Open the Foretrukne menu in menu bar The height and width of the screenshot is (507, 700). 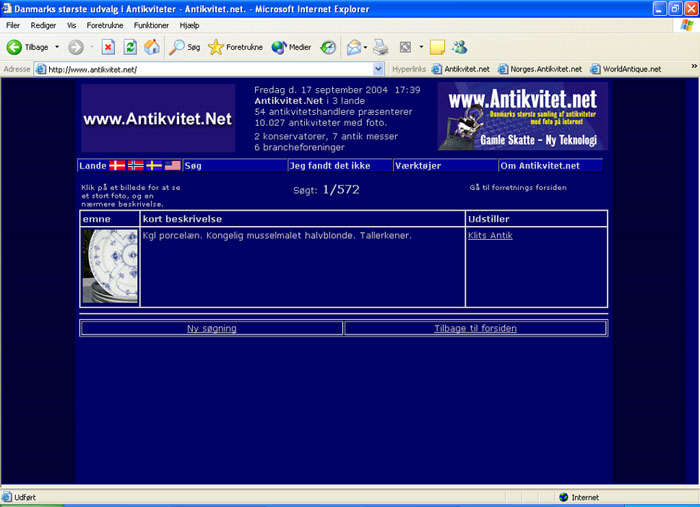click(x=105, y=25)
